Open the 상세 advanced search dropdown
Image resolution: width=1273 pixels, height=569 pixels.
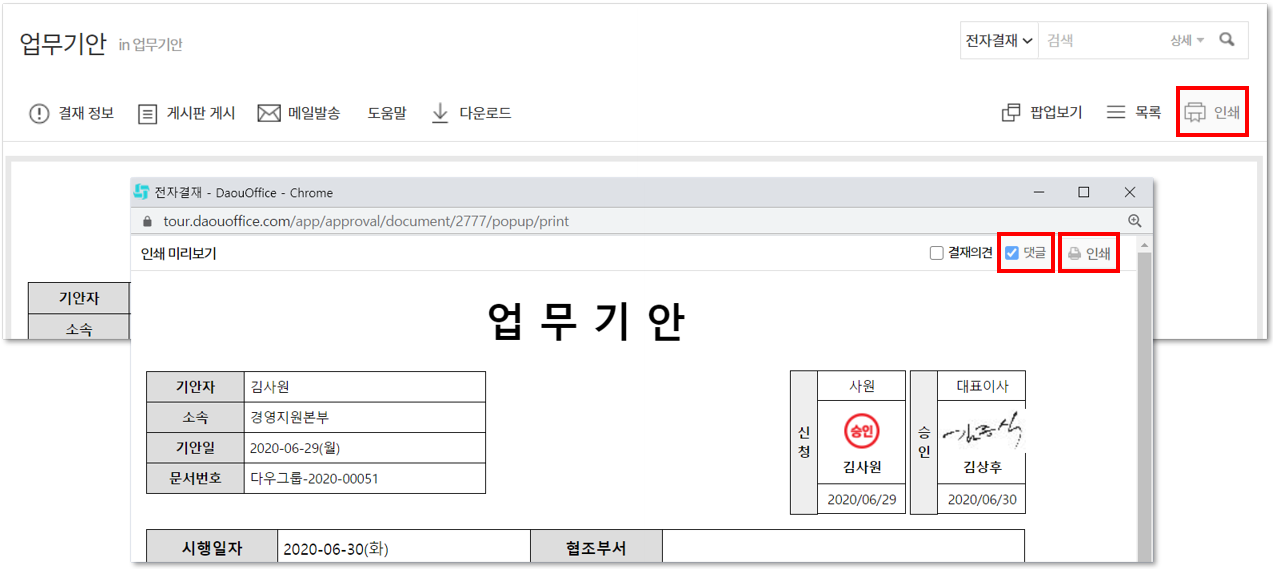point(1187,41)
